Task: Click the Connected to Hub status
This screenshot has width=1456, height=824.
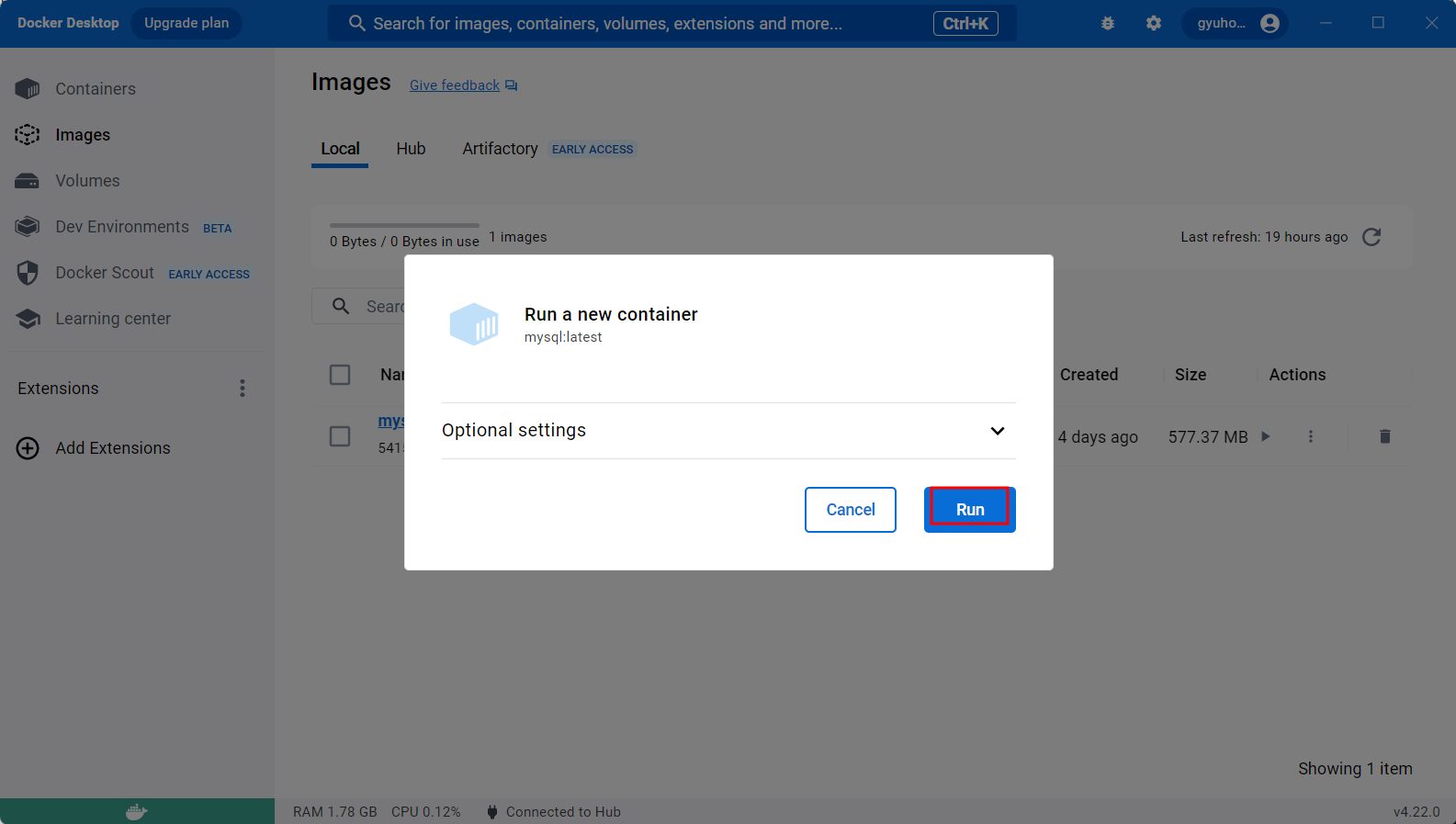Action: pos(554,812)
